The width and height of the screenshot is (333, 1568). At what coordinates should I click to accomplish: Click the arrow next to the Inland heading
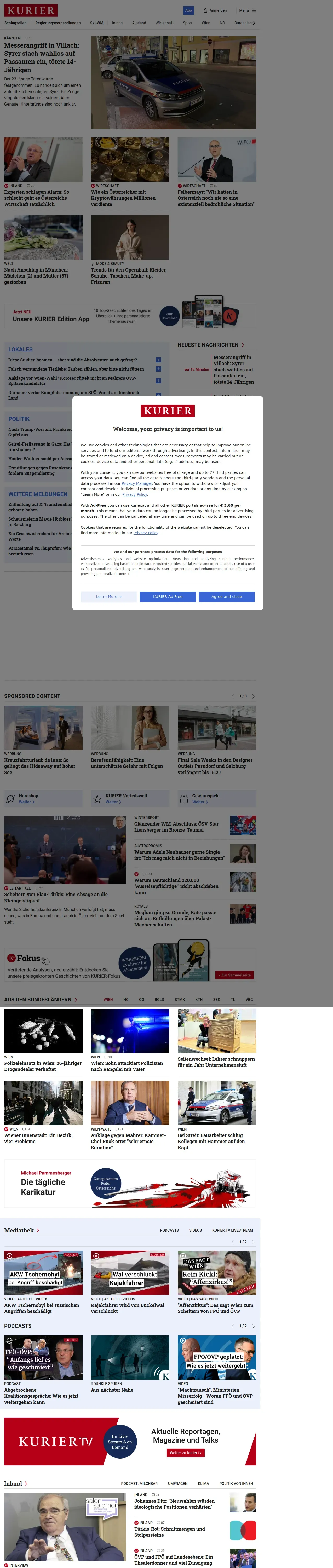[x=26, y=1483]
